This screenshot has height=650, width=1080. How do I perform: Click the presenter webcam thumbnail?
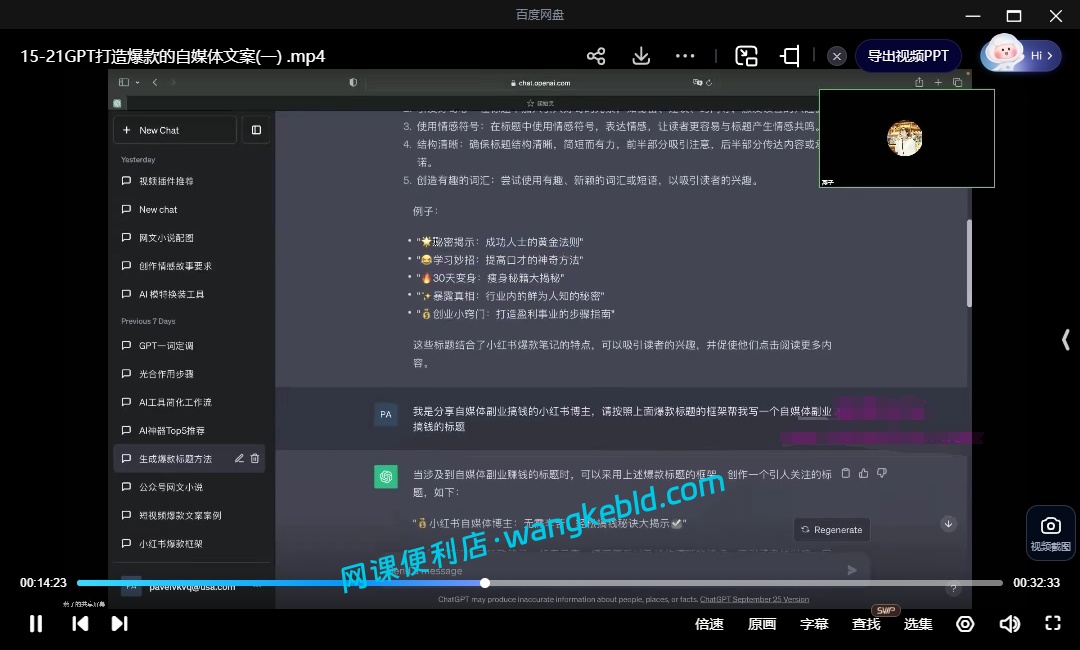[x=906, y=138]
